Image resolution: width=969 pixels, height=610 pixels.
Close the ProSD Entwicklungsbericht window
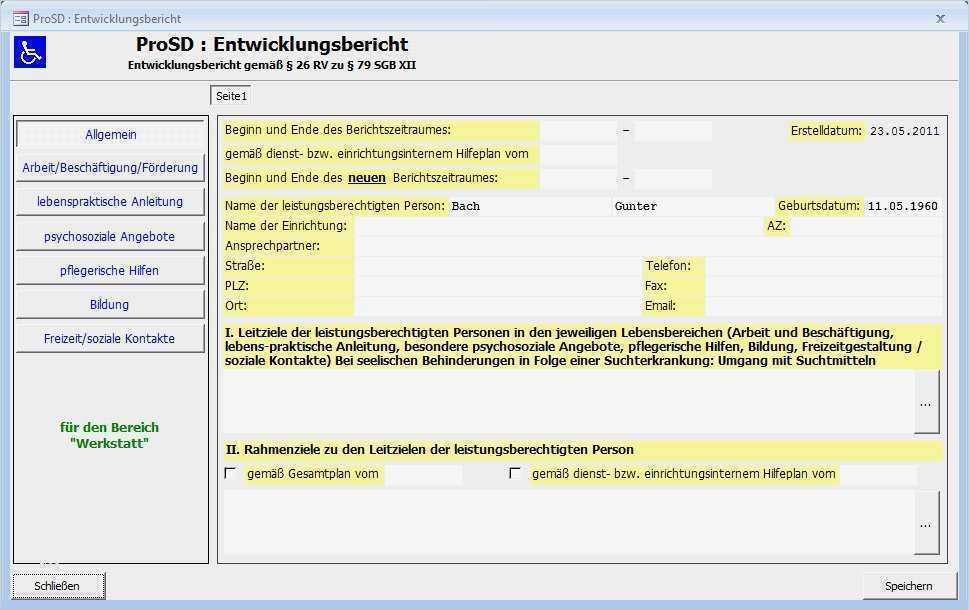click(940, 19)
